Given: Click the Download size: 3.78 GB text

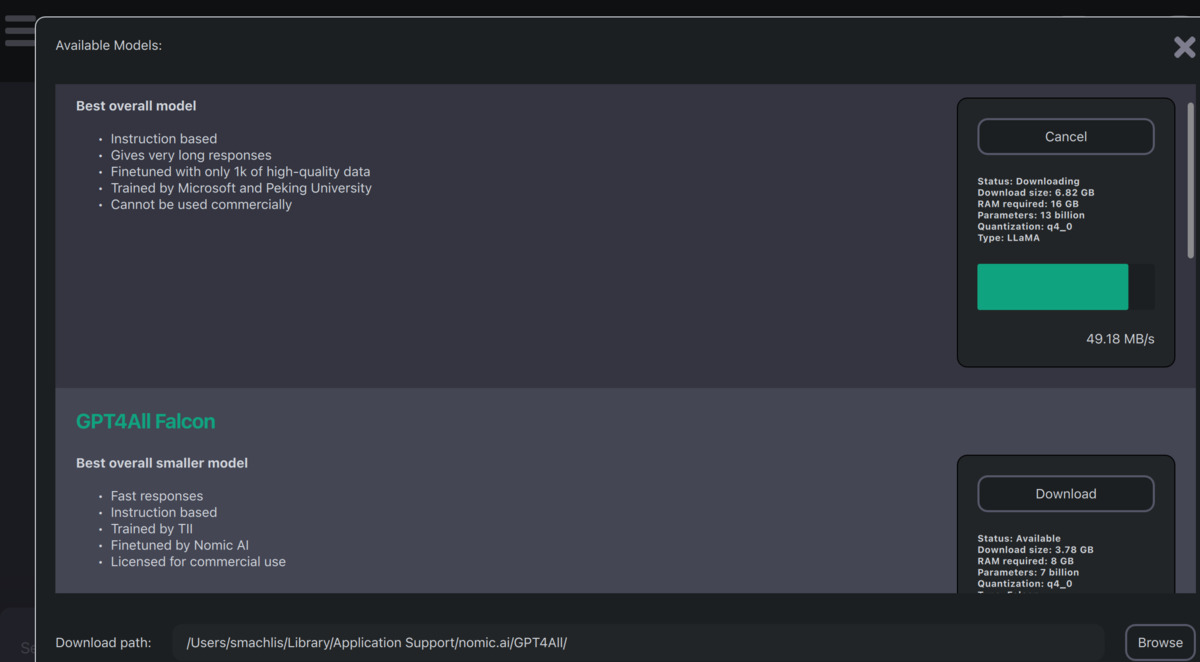Looking at the screenshot, I should tap(1034, 549).
